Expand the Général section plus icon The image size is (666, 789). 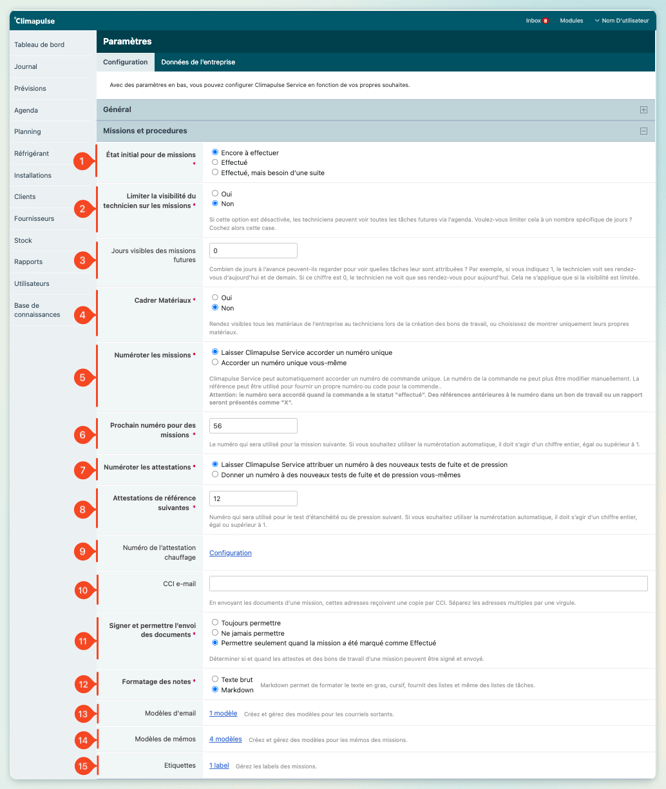pyautogui.click(x=643, y=110)
